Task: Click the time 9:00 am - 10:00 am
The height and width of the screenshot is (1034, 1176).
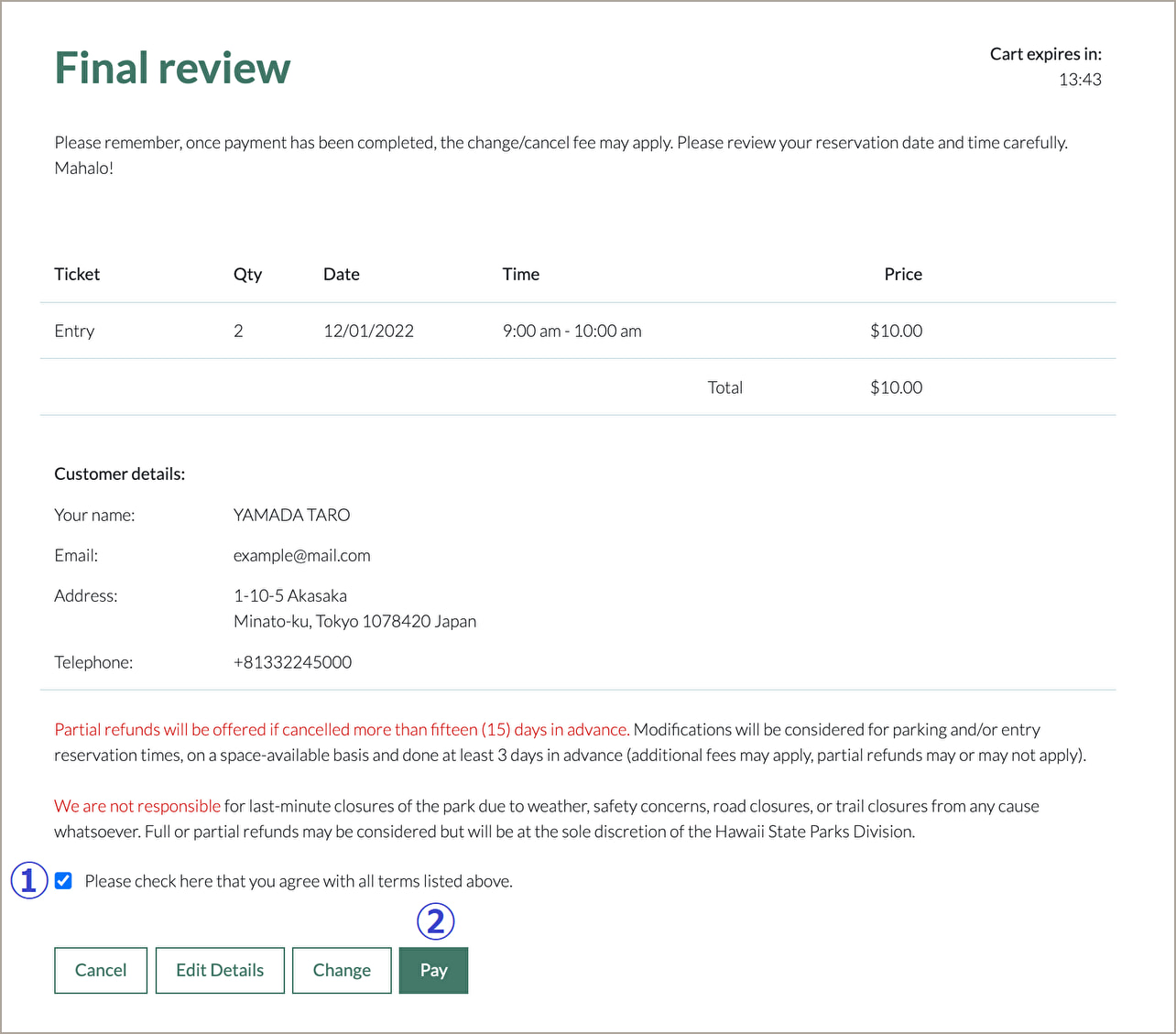Action: coord(572,331)
